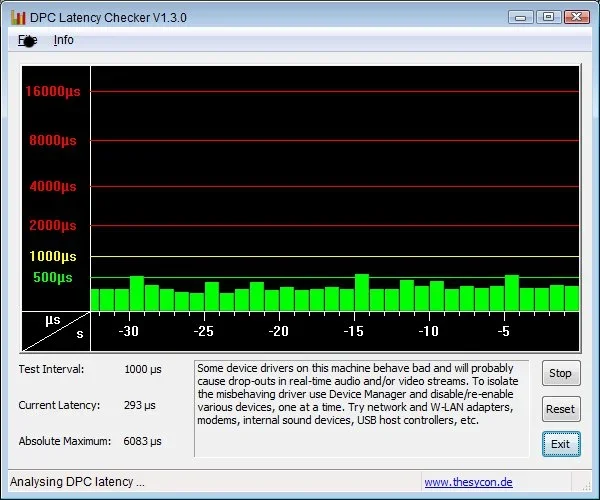Click inside the driver warning message box

pos(362,410)
